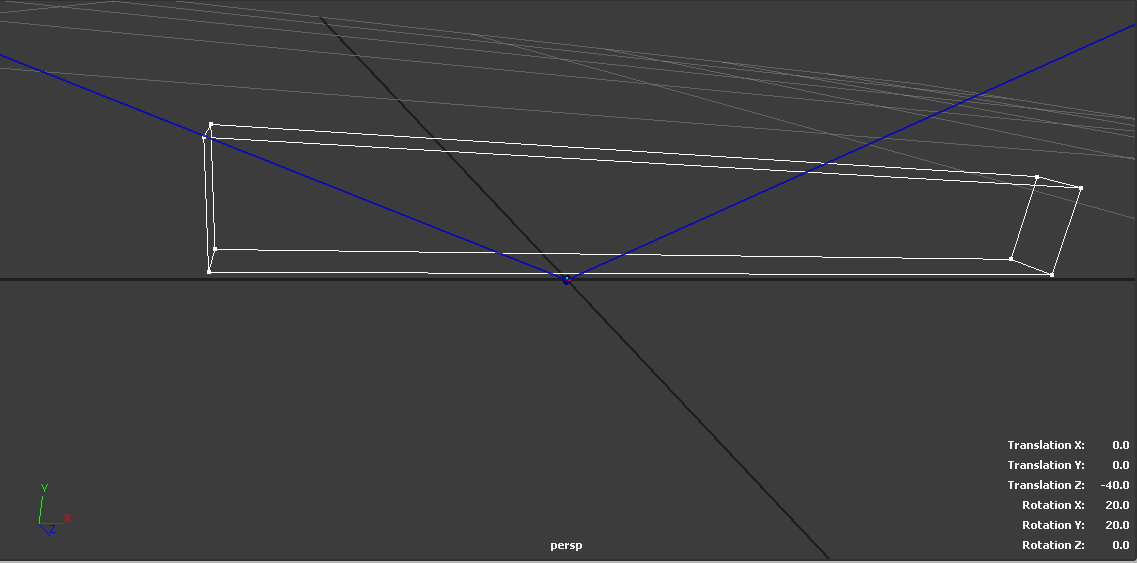Click the persp camera name label
1137x563 pixels.
[x=566, y=545]
